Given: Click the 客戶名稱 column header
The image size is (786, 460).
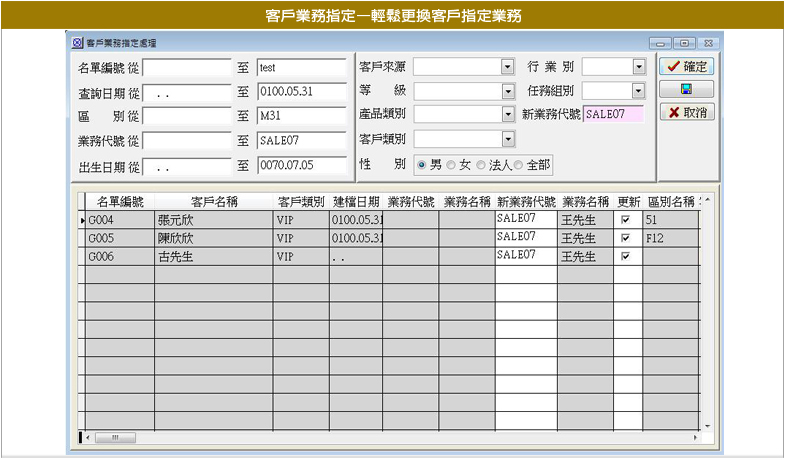Looking at the screenshot, I should [212, 201].
